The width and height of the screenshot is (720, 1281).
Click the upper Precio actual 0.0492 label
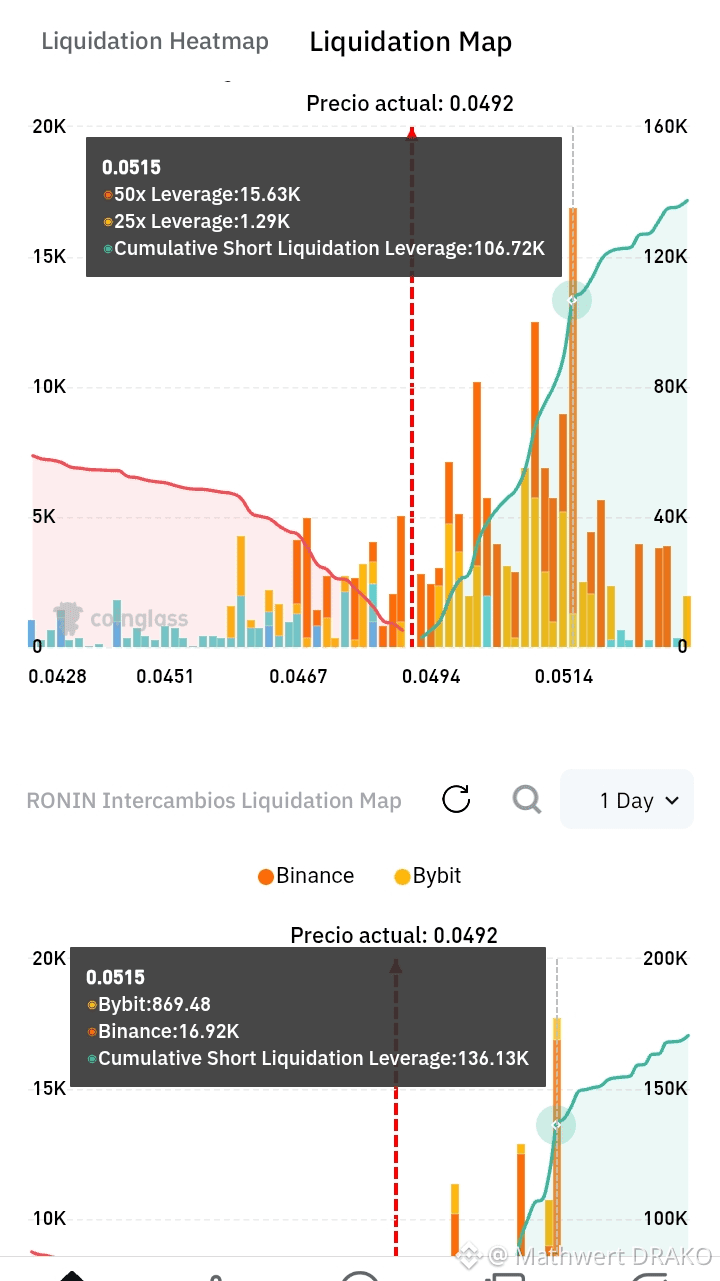410,103
